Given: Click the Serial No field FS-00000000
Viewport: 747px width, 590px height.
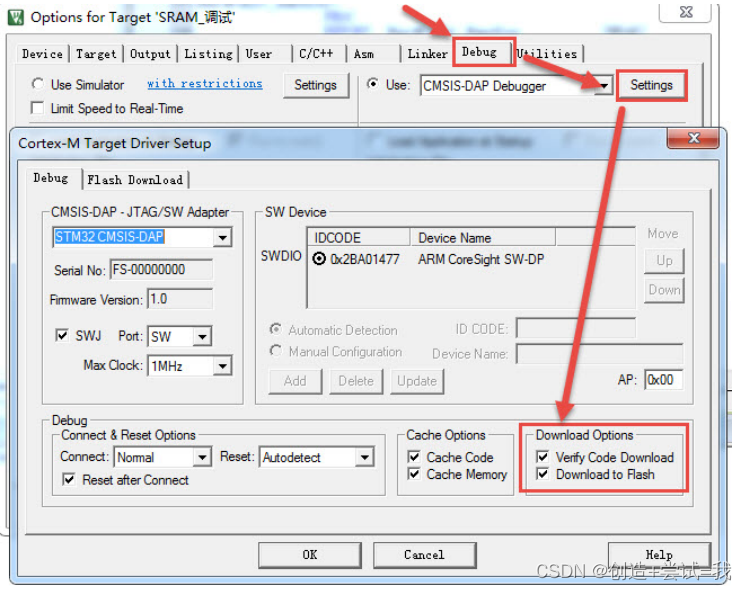Looking at the screenshot, I should pos(161,270).
